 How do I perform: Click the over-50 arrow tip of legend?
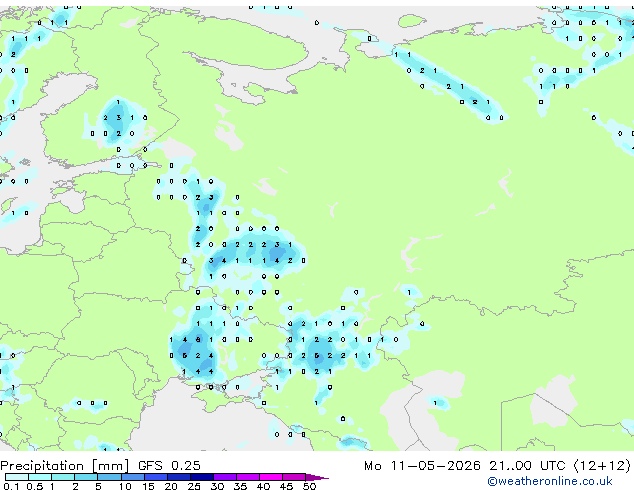point(317,477)
